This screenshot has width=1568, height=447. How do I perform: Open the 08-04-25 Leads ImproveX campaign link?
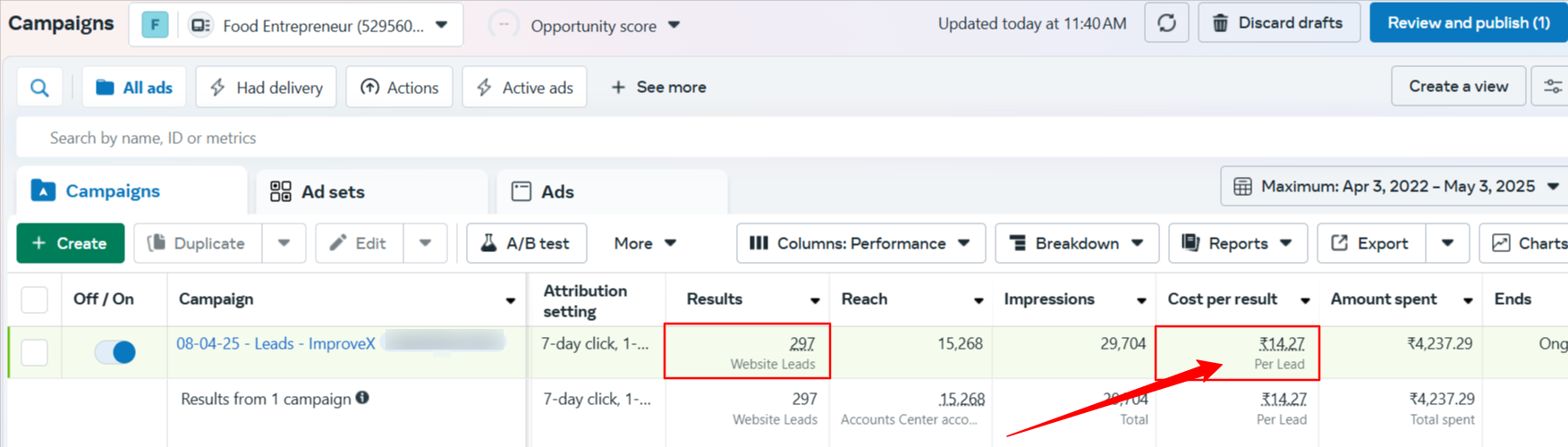click(x=275, y=343)
